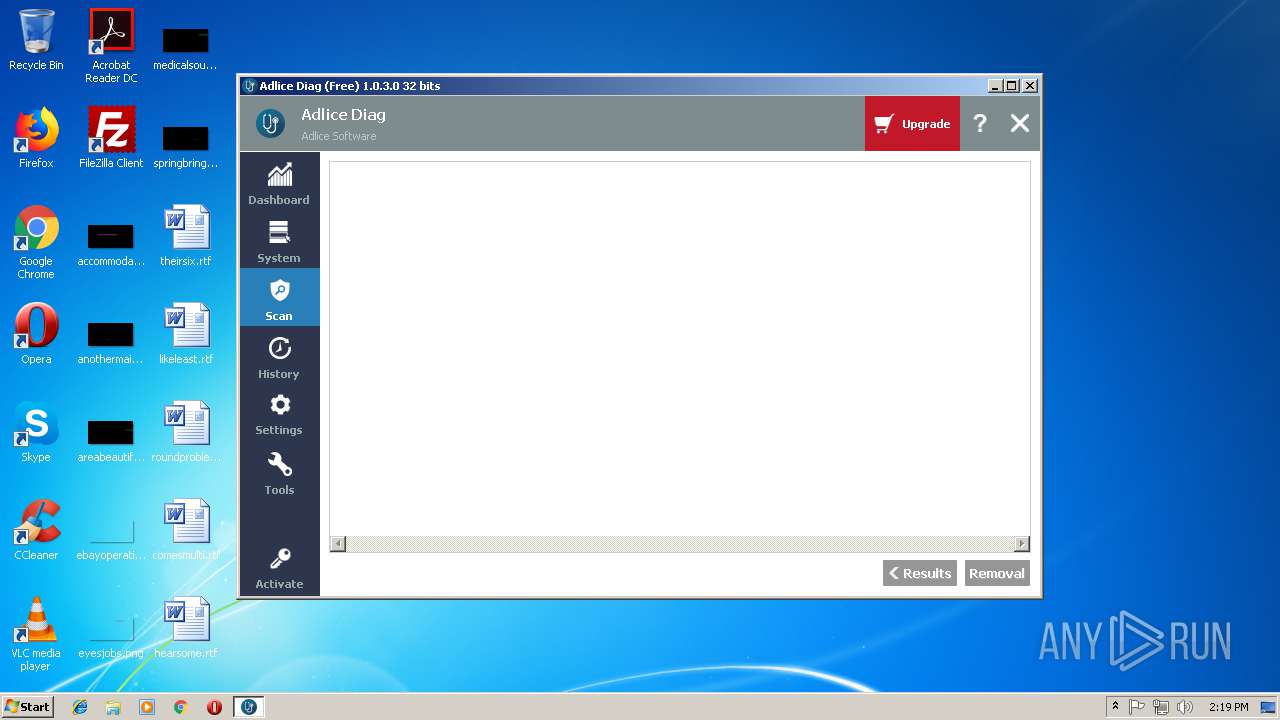Select the FileZilla Client desktop icon
This screenshot has width=1280, height=720.
(111, 138)
